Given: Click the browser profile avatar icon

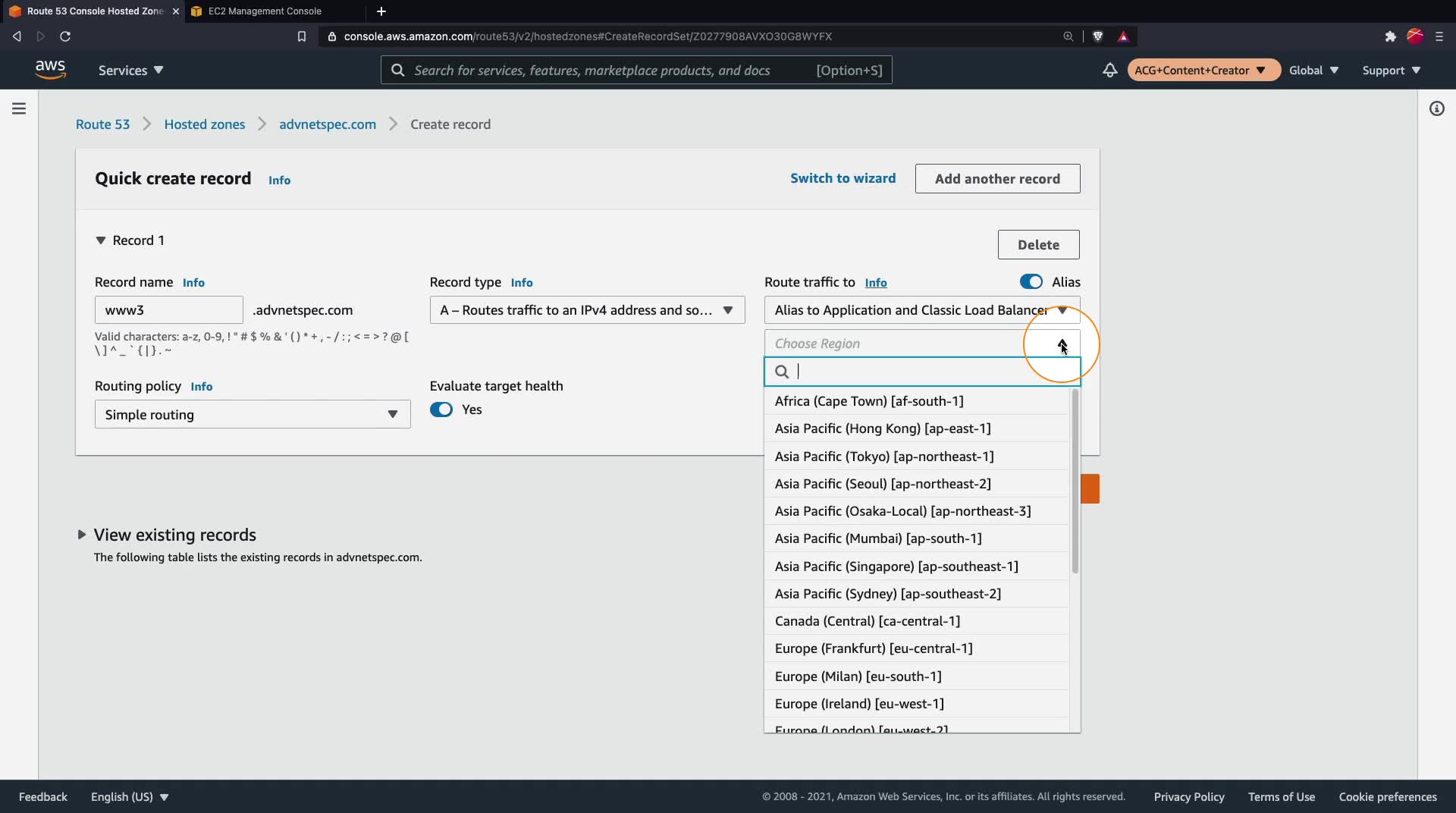Looking at the screenshot, I should (x=1414, y=36).
